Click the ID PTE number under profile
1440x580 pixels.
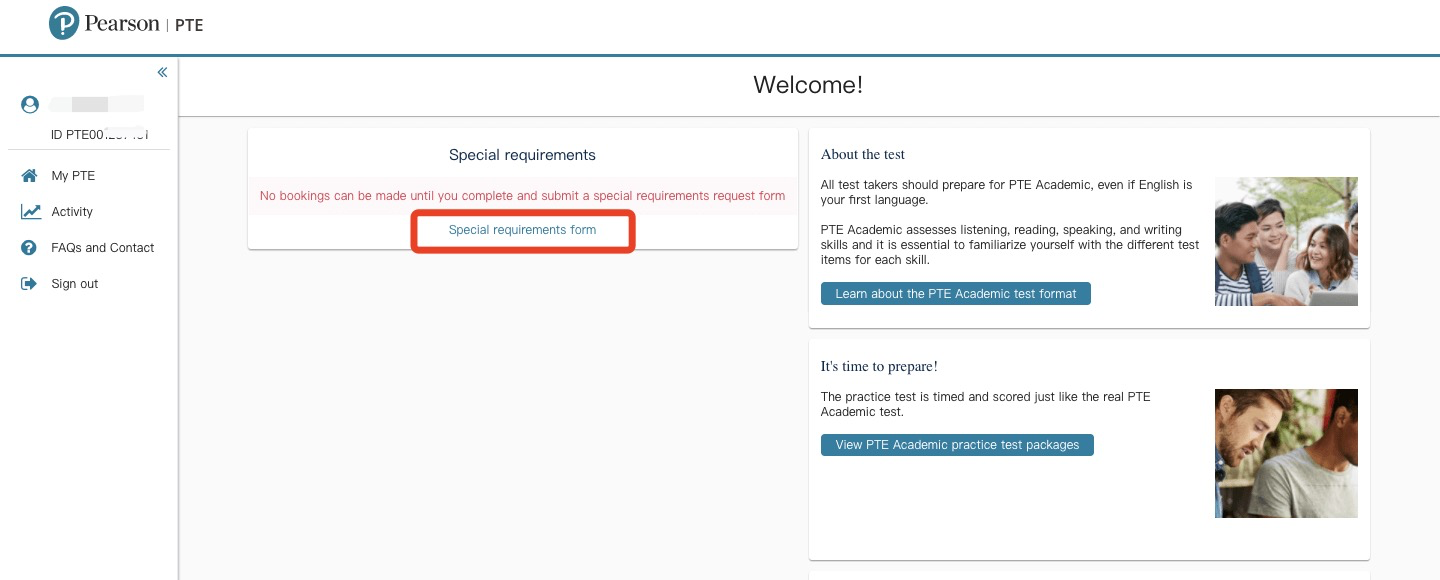[100, 135]
